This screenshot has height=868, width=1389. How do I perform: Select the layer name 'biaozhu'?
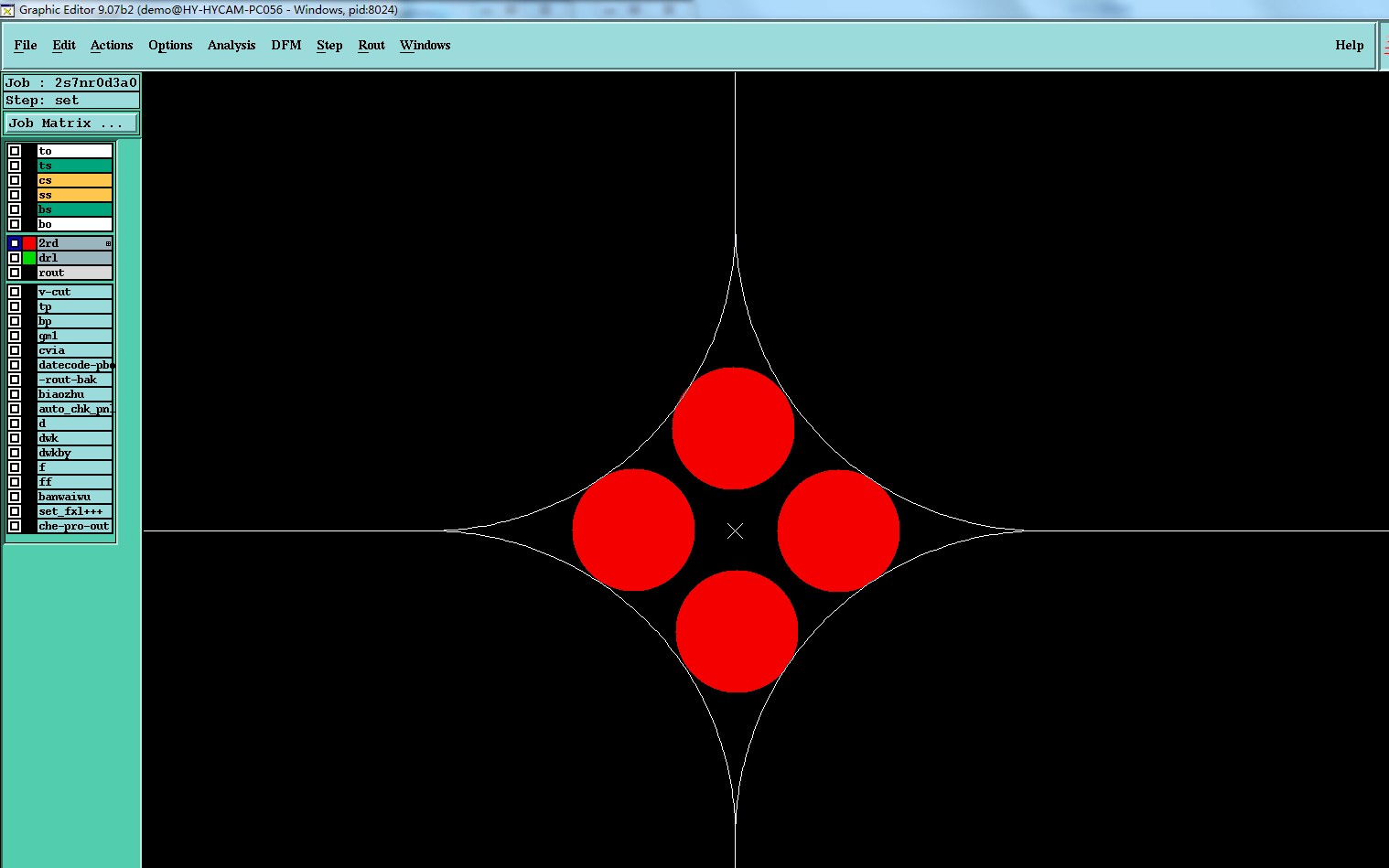[74, 394]
